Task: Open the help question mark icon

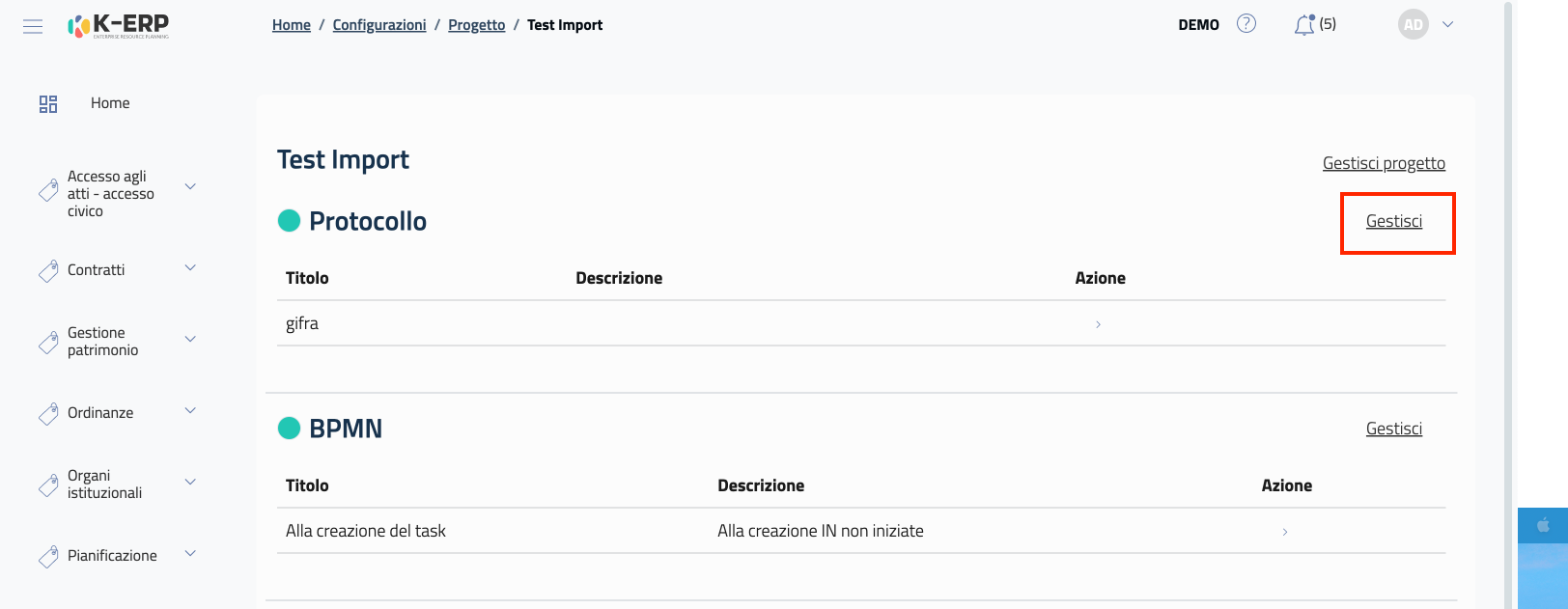Action: (1246, 24)
